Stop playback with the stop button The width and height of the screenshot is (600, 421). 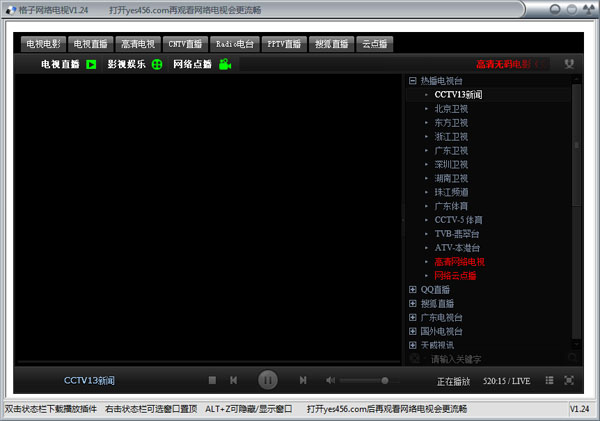212,380
